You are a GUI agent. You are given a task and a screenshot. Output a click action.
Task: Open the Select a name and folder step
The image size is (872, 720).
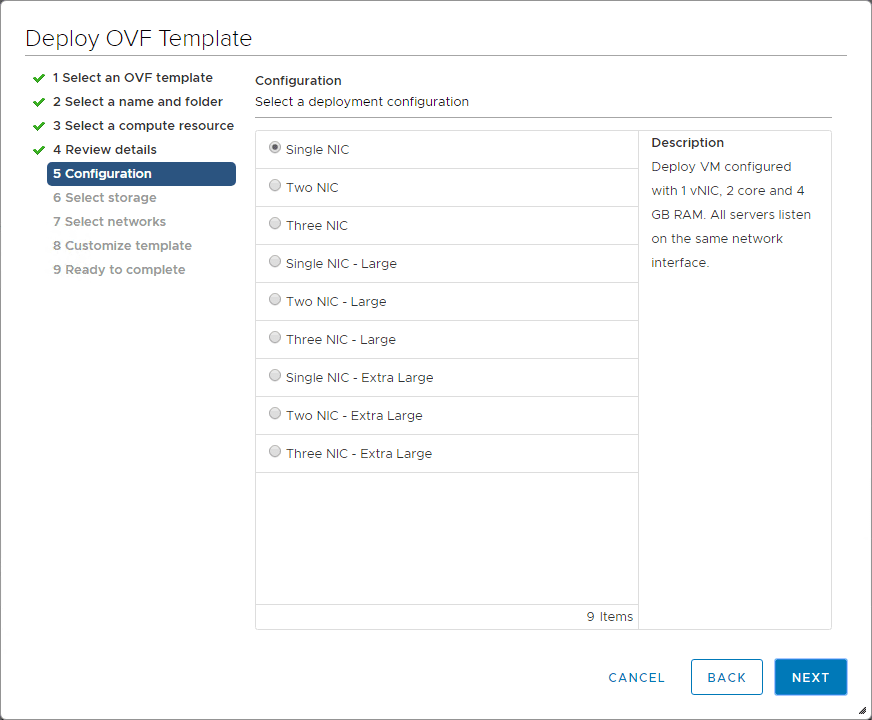pos(137,101)
